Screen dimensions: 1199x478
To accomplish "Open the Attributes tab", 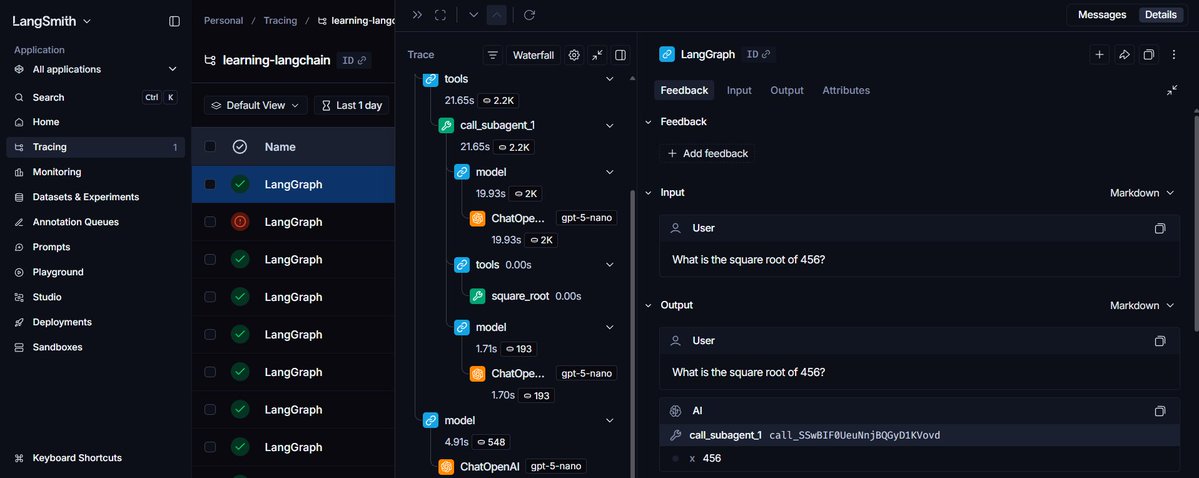I will point(846,90).
